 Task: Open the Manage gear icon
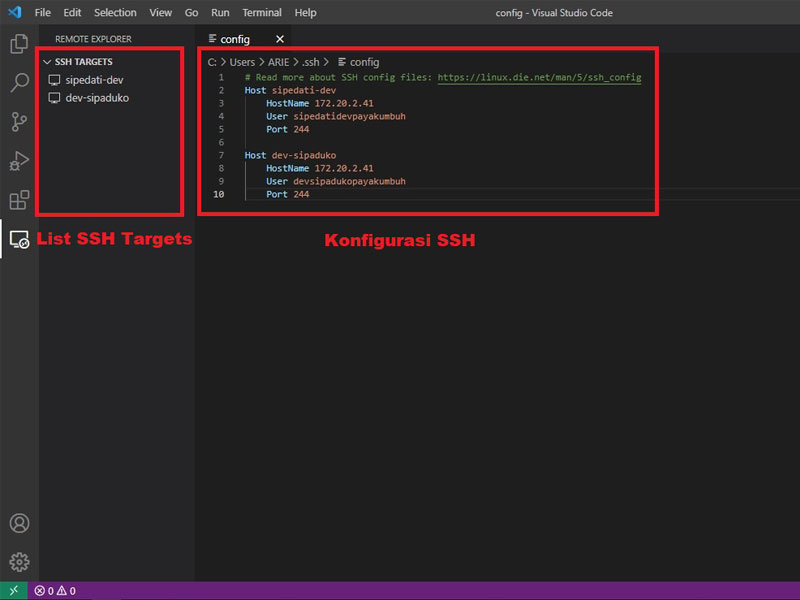pyautogui.click(x=19, y=562)
